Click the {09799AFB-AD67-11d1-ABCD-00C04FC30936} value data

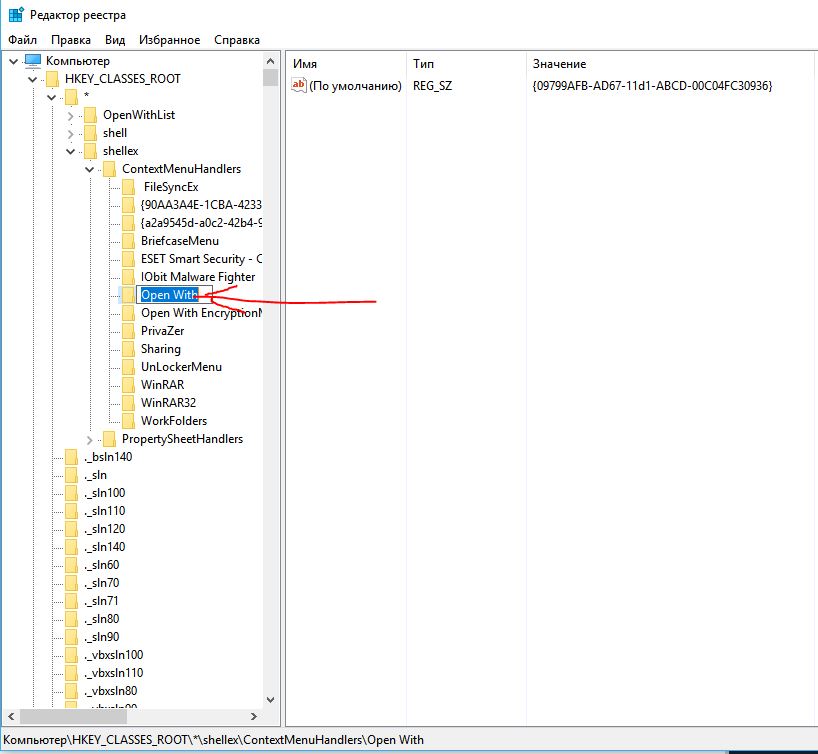pos(652,86)
